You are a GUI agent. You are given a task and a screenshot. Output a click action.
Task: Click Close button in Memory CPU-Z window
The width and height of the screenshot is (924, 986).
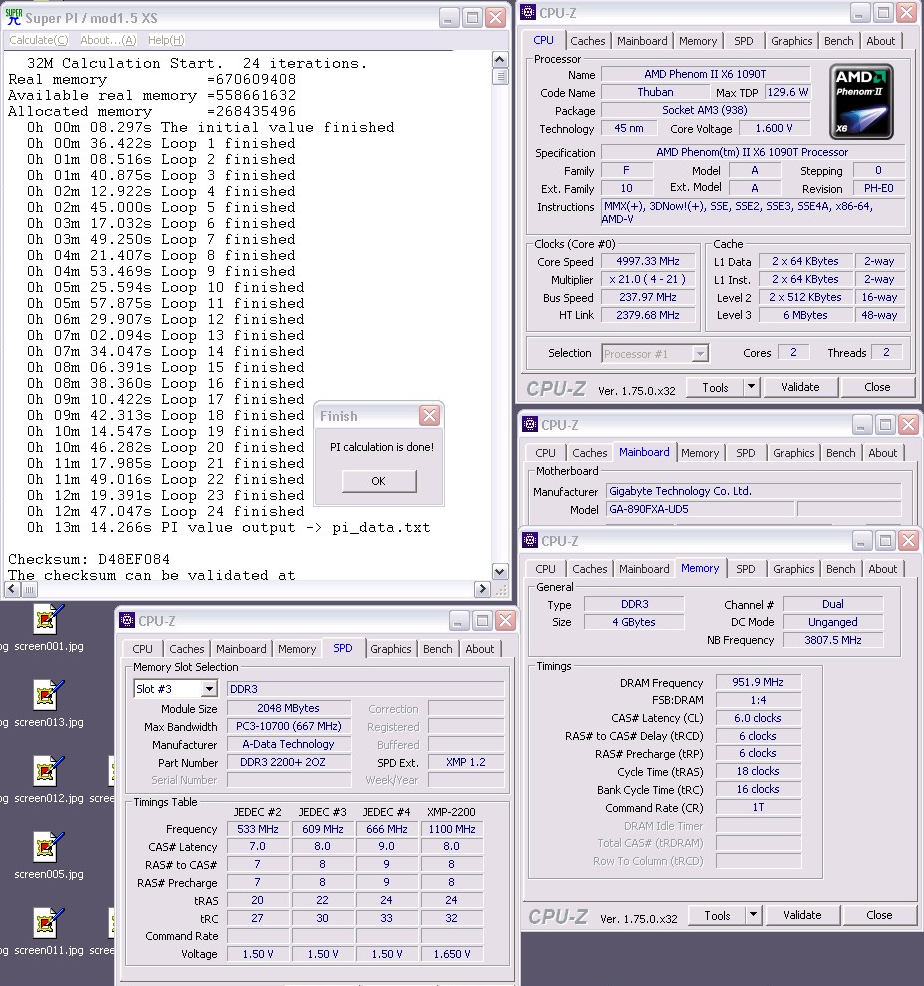pyautogui.click(x=879, y=916)
